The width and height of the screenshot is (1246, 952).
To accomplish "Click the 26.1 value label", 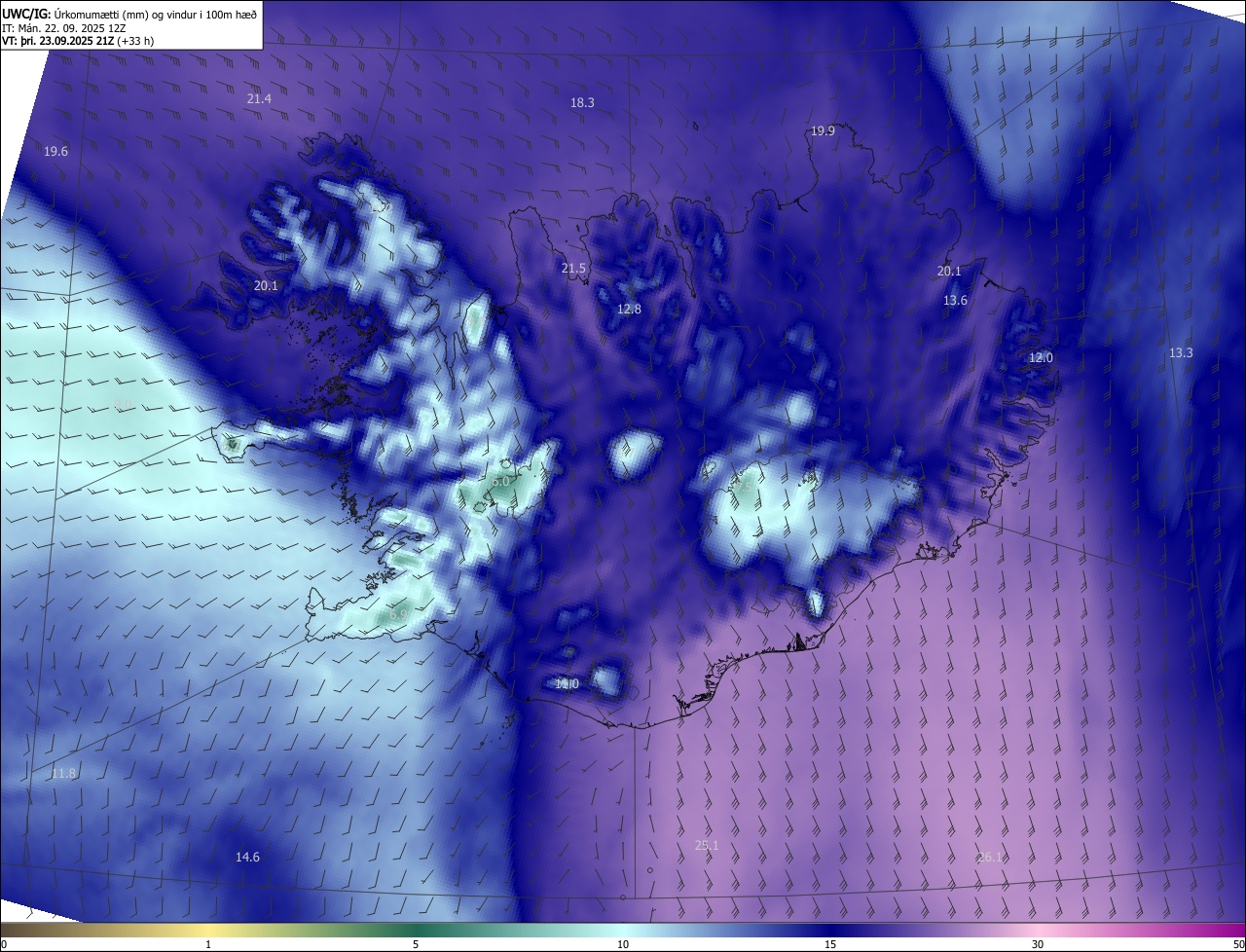I will [990, 857].
